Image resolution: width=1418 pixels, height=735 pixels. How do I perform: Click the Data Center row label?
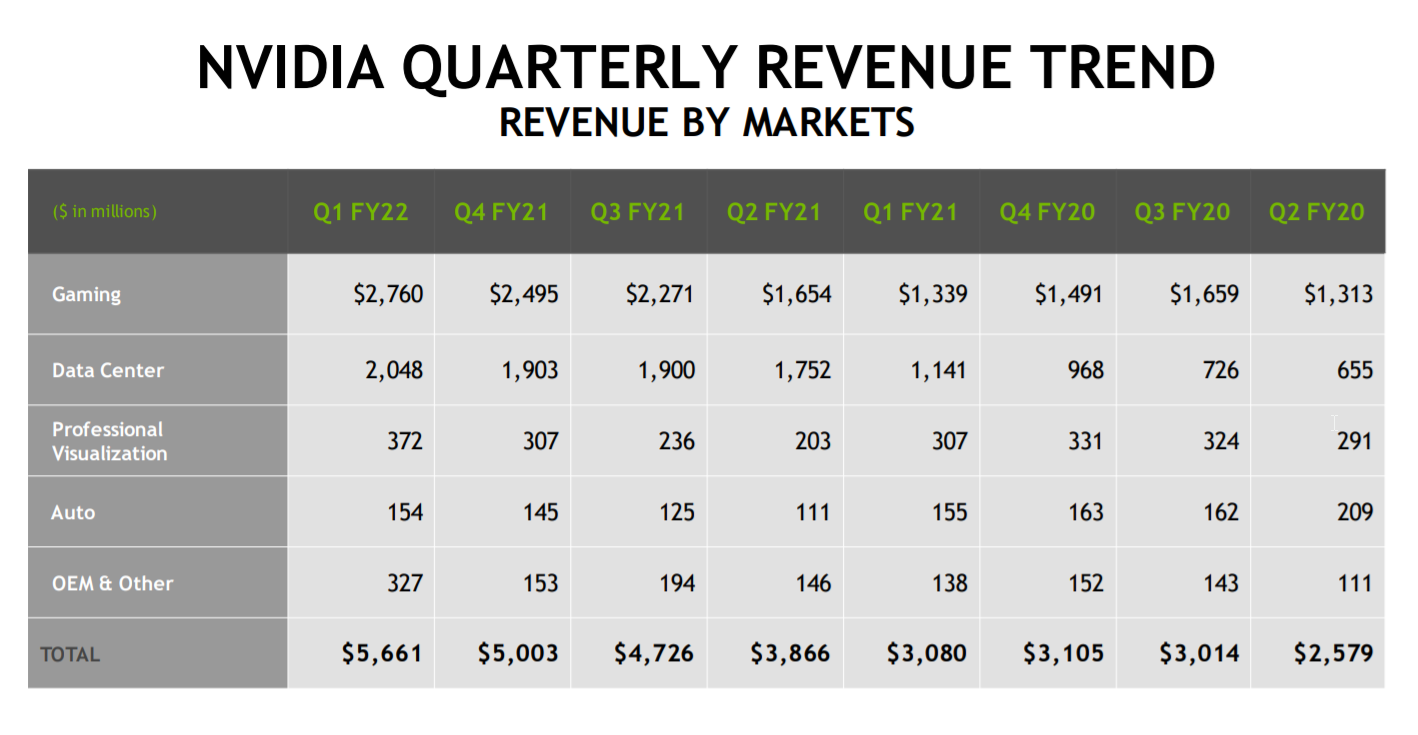point(108,370)
